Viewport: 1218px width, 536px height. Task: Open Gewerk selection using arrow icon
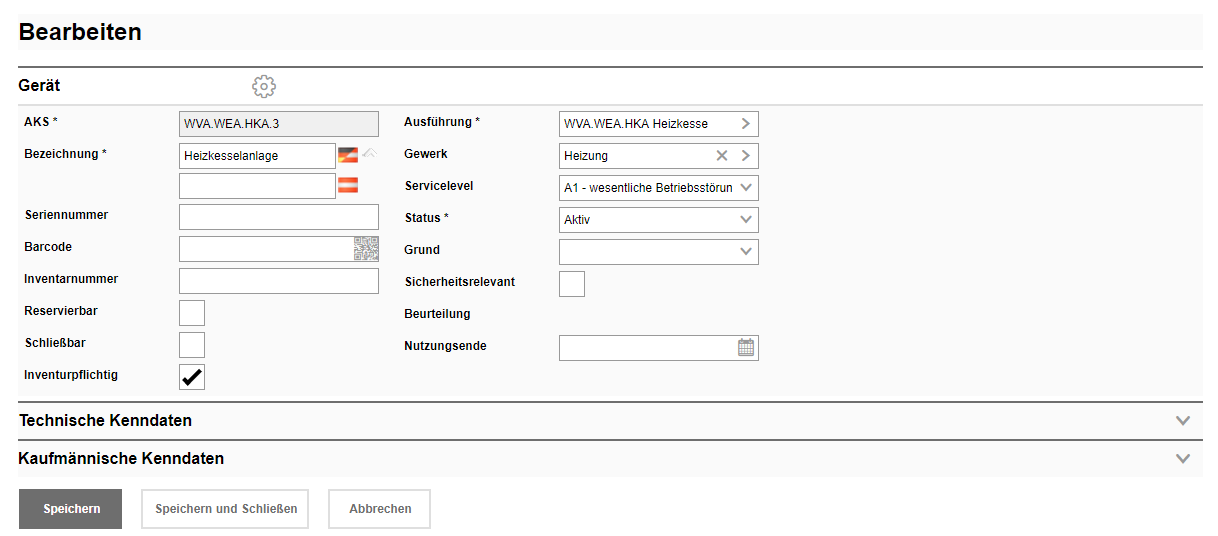[x=745, y=156]
